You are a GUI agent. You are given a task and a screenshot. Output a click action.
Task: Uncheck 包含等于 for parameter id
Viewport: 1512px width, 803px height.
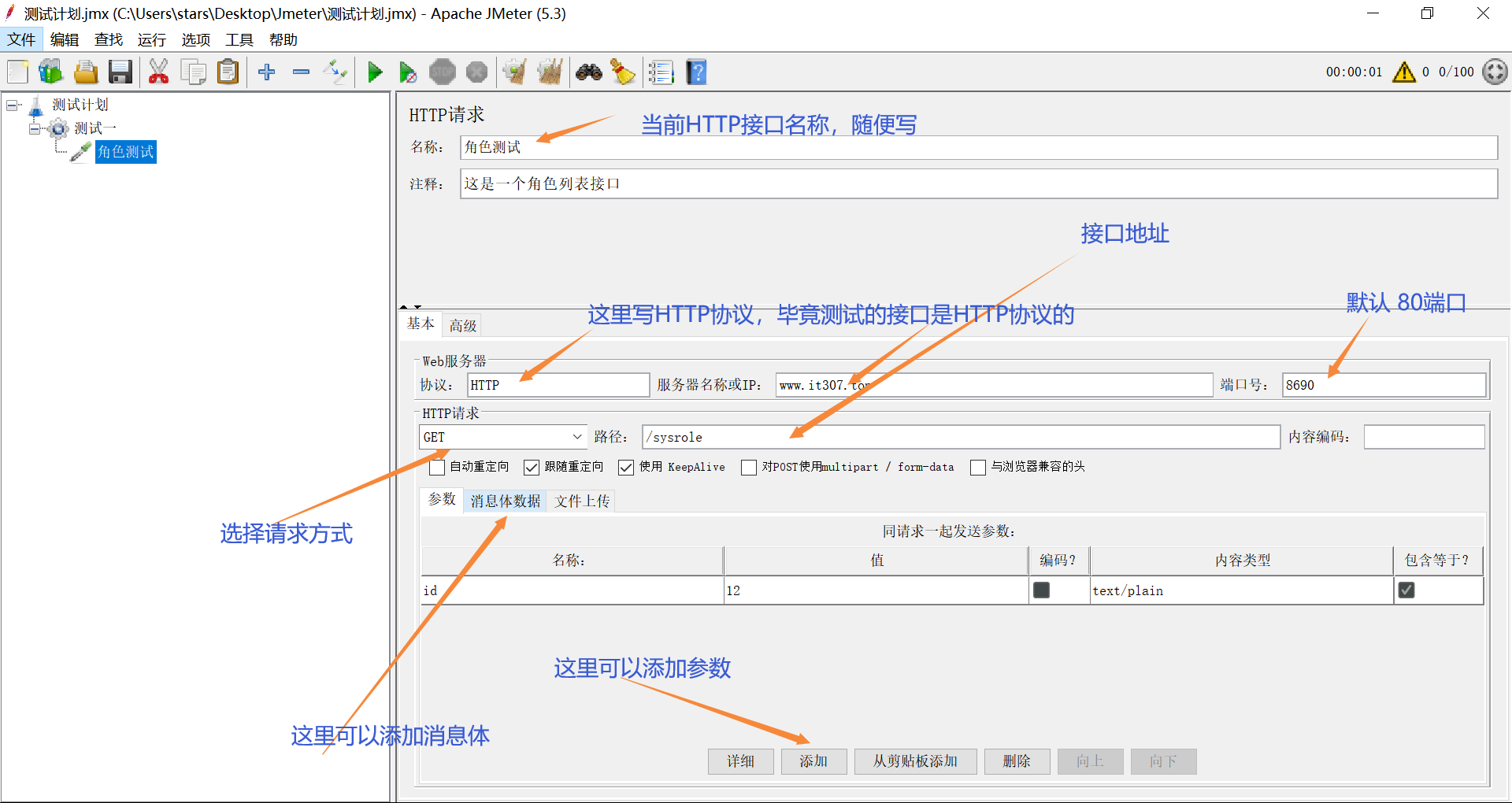1407,590
